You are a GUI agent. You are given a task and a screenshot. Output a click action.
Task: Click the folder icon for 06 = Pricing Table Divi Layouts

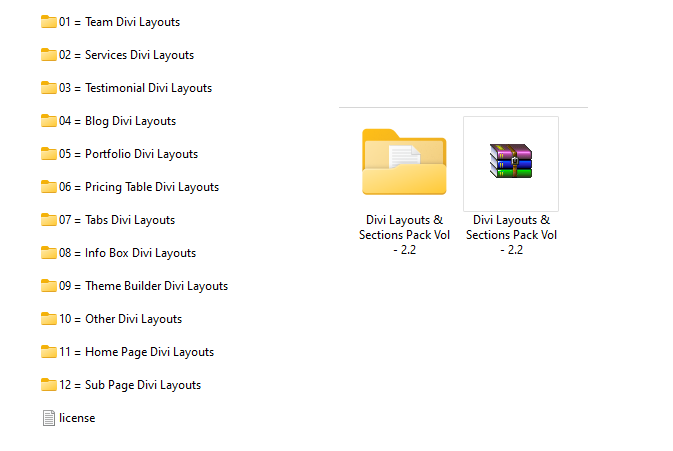pos(49,187)
